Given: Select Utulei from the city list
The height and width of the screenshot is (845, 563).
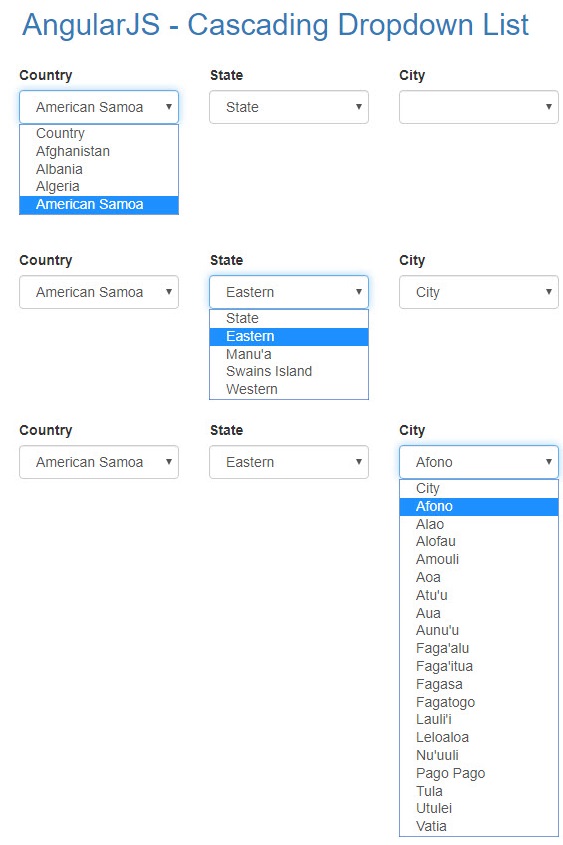Looking at the screenshot, I should pyautogui.click(x=478, y=808).
